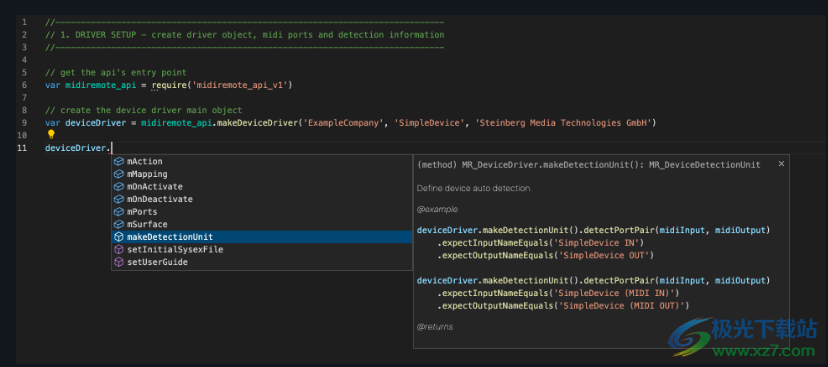Click the 'Steinberg Media Technologies GmbH' string
The height and width of the screenshot is (367, 828).
pos(563,123)
